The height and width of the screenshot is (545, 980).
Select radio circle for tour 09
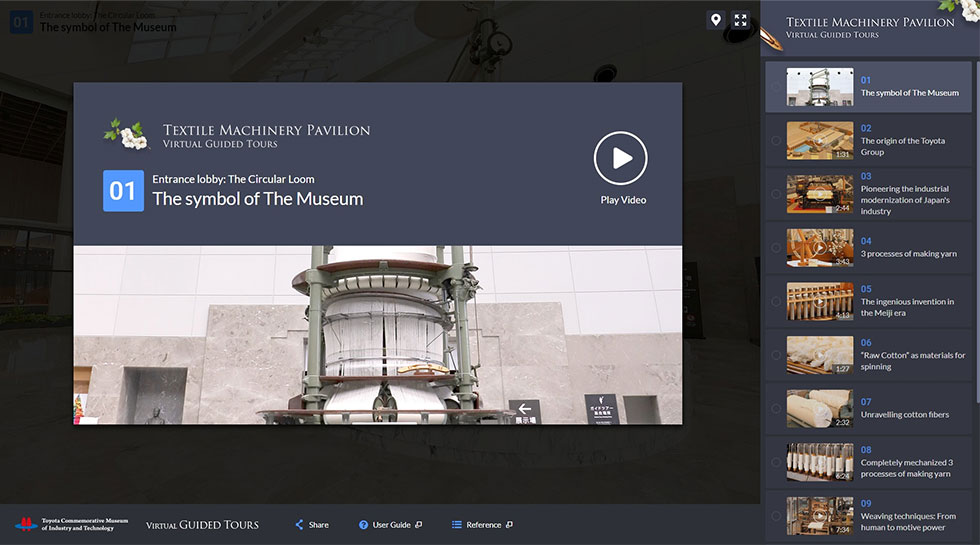776,516
